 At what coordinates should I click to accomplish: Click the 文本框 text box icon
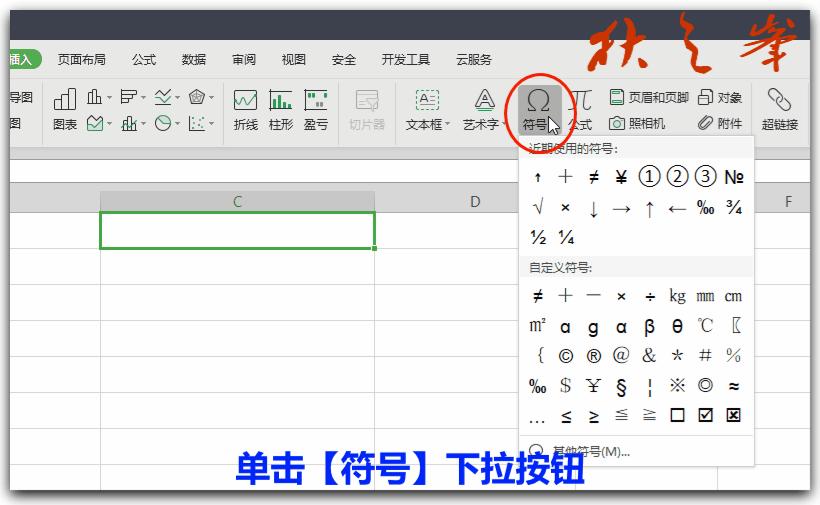427,100
